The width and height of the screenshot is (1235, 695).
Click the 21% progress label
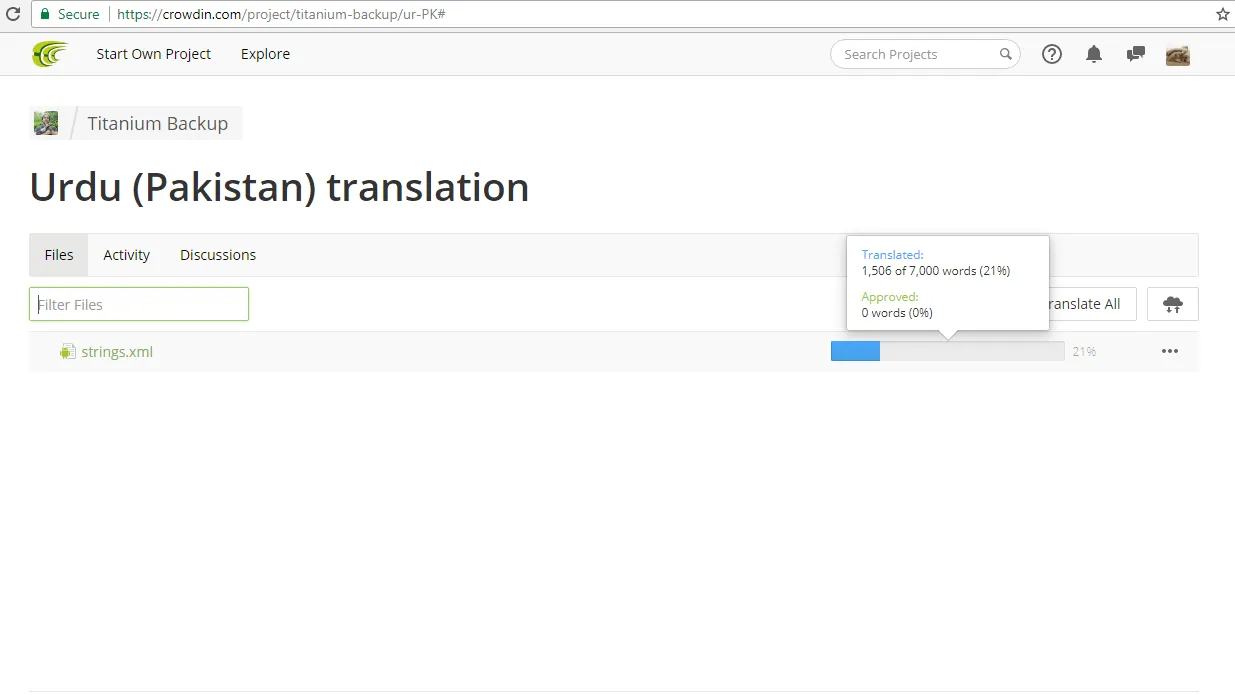(1084, 352)
